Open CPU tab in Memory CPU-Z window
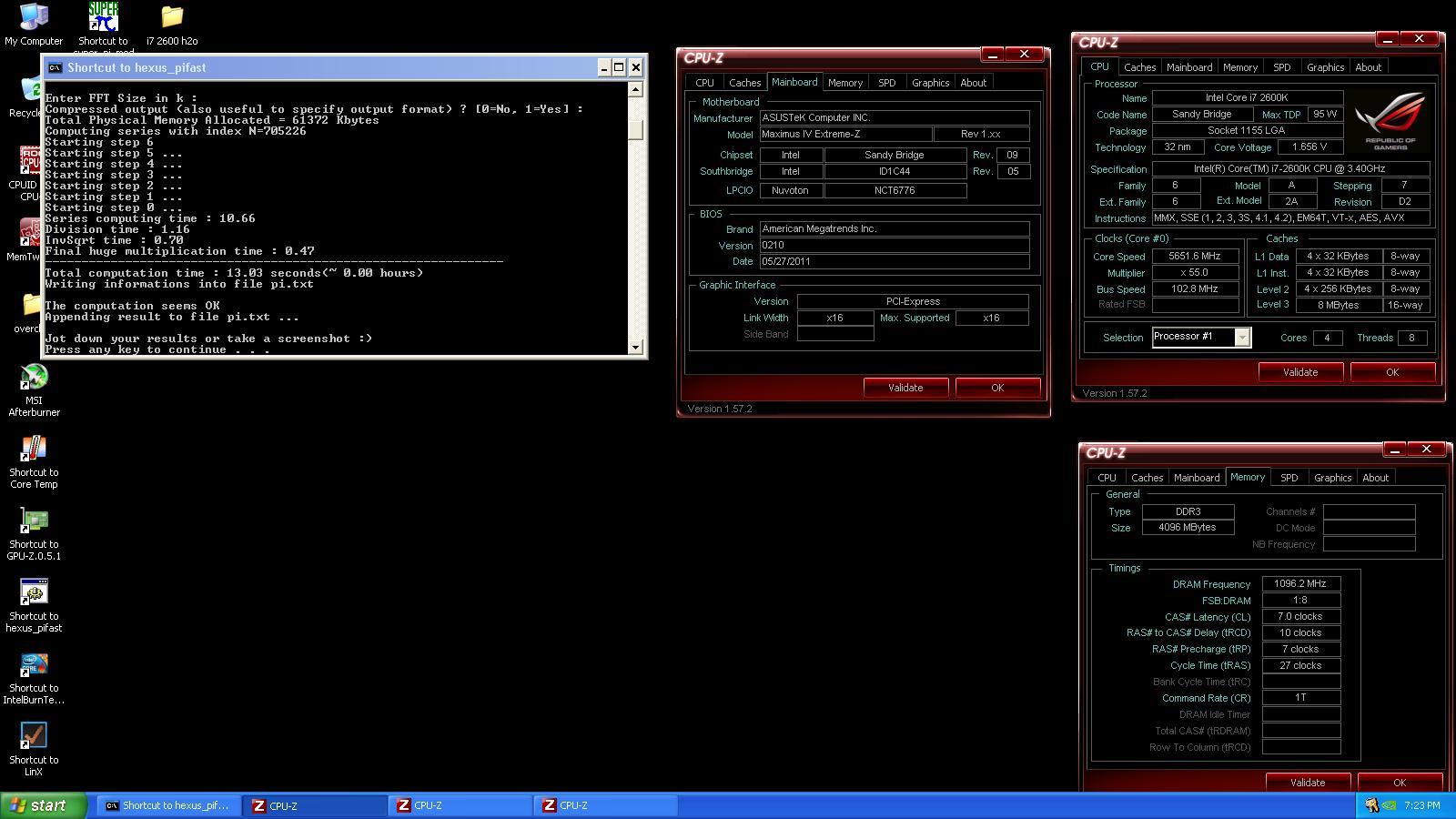Image resolution: width=1456 pixels, height=819 pixels. [1107, 478]
